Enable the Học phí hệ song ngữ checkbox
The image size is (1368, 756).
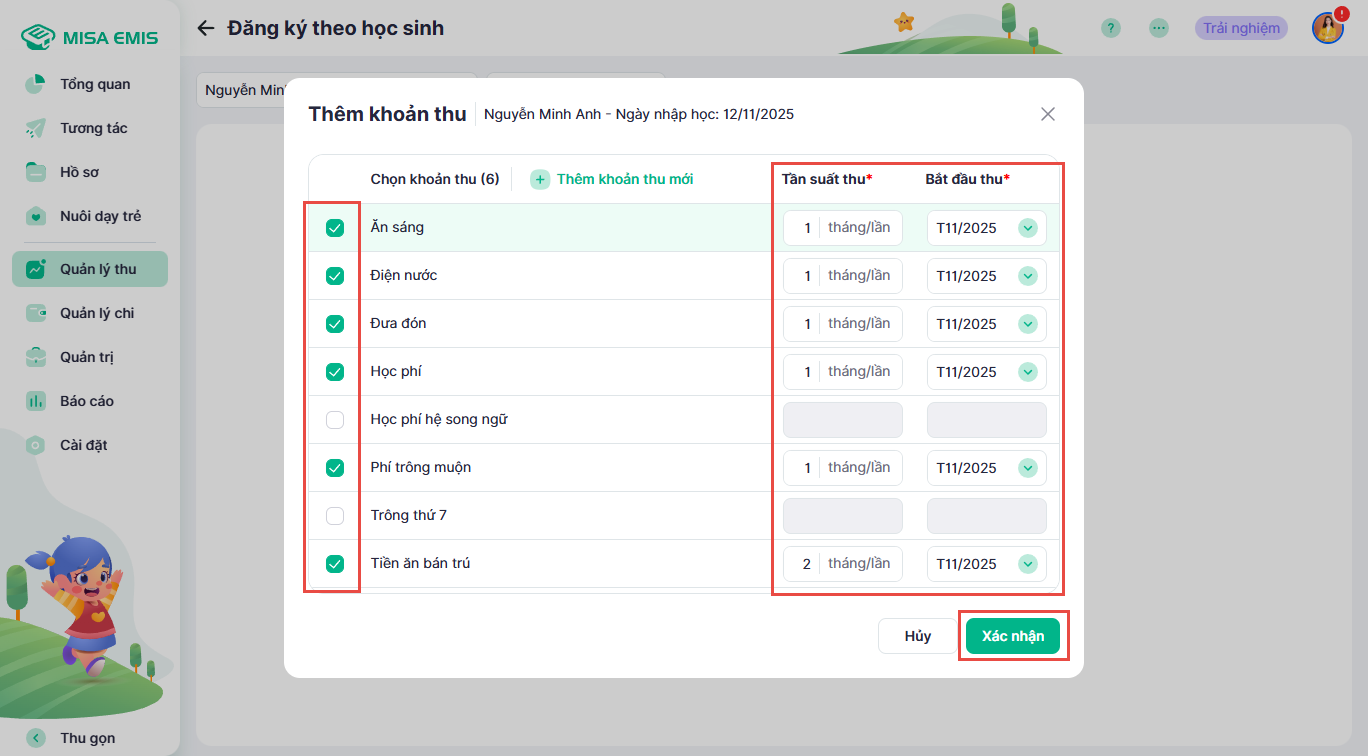click(335, 420)
